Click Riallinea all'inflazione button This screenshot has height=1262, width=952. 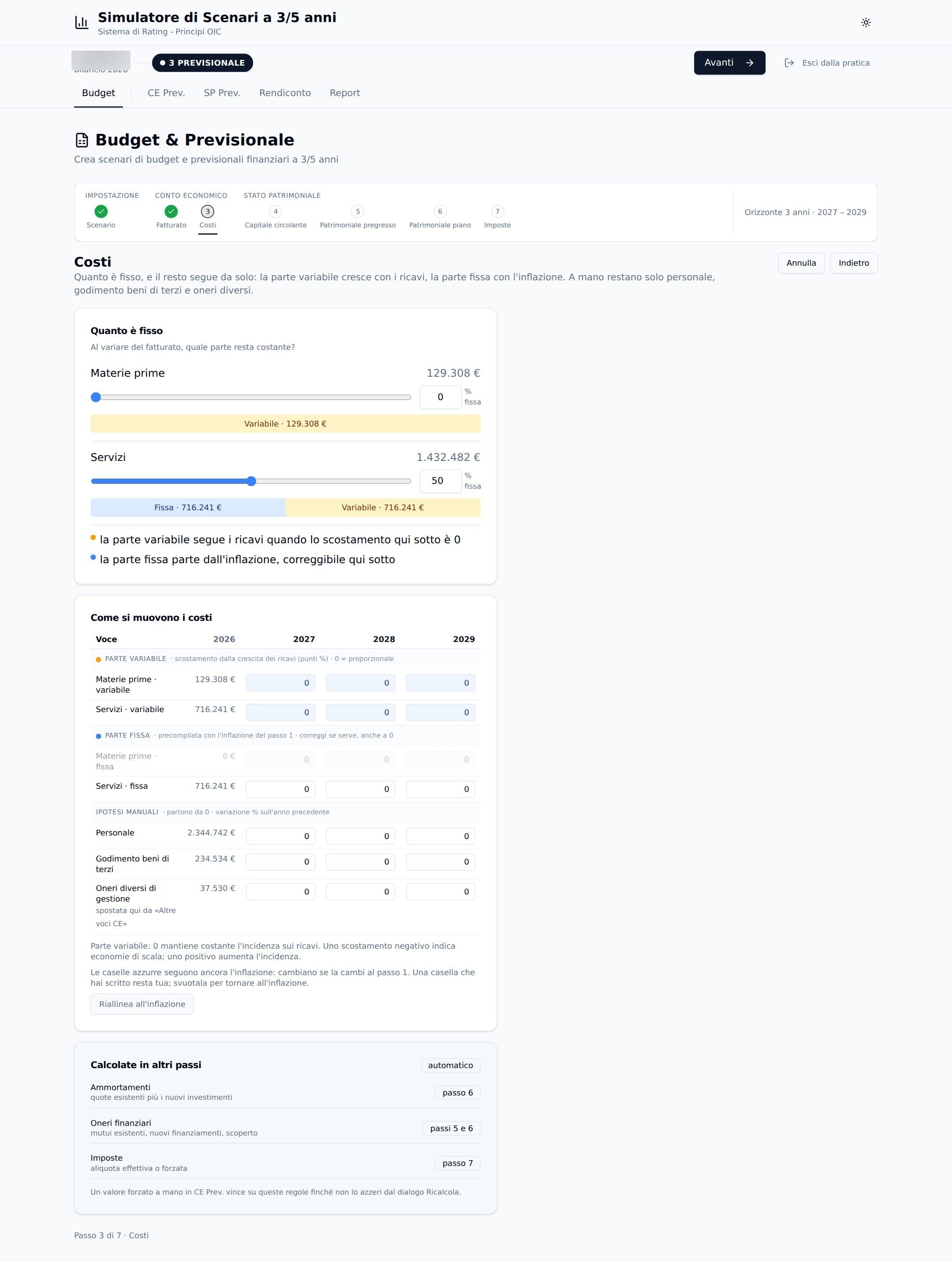(142, 1004)
